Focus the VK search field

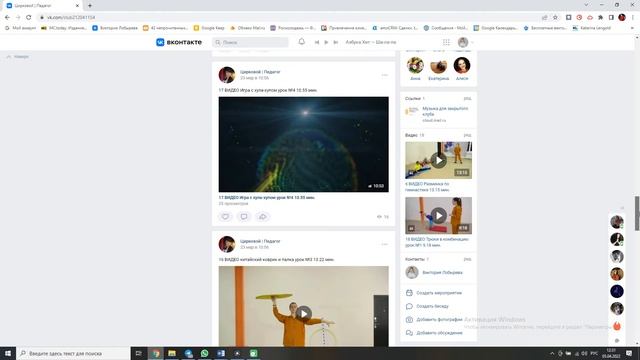(x=250, y=42)
